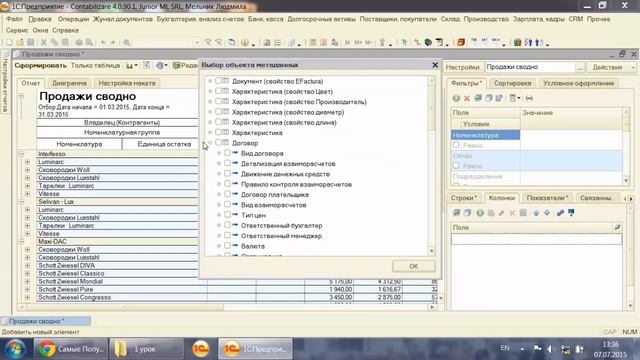Select the Движение денежных средств tree item
This screenshot has height=360, width=640.
285,174
